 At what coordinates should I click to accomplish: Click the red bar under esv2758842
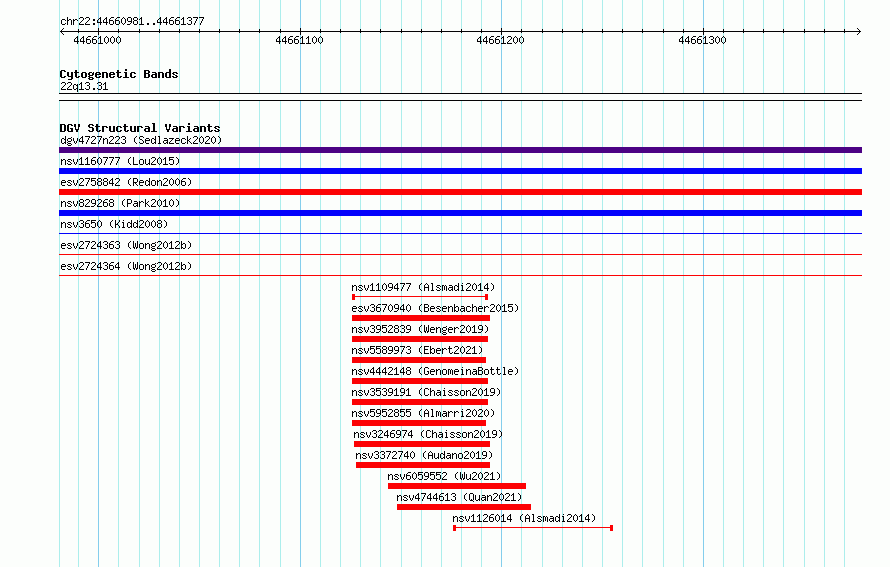460,192
